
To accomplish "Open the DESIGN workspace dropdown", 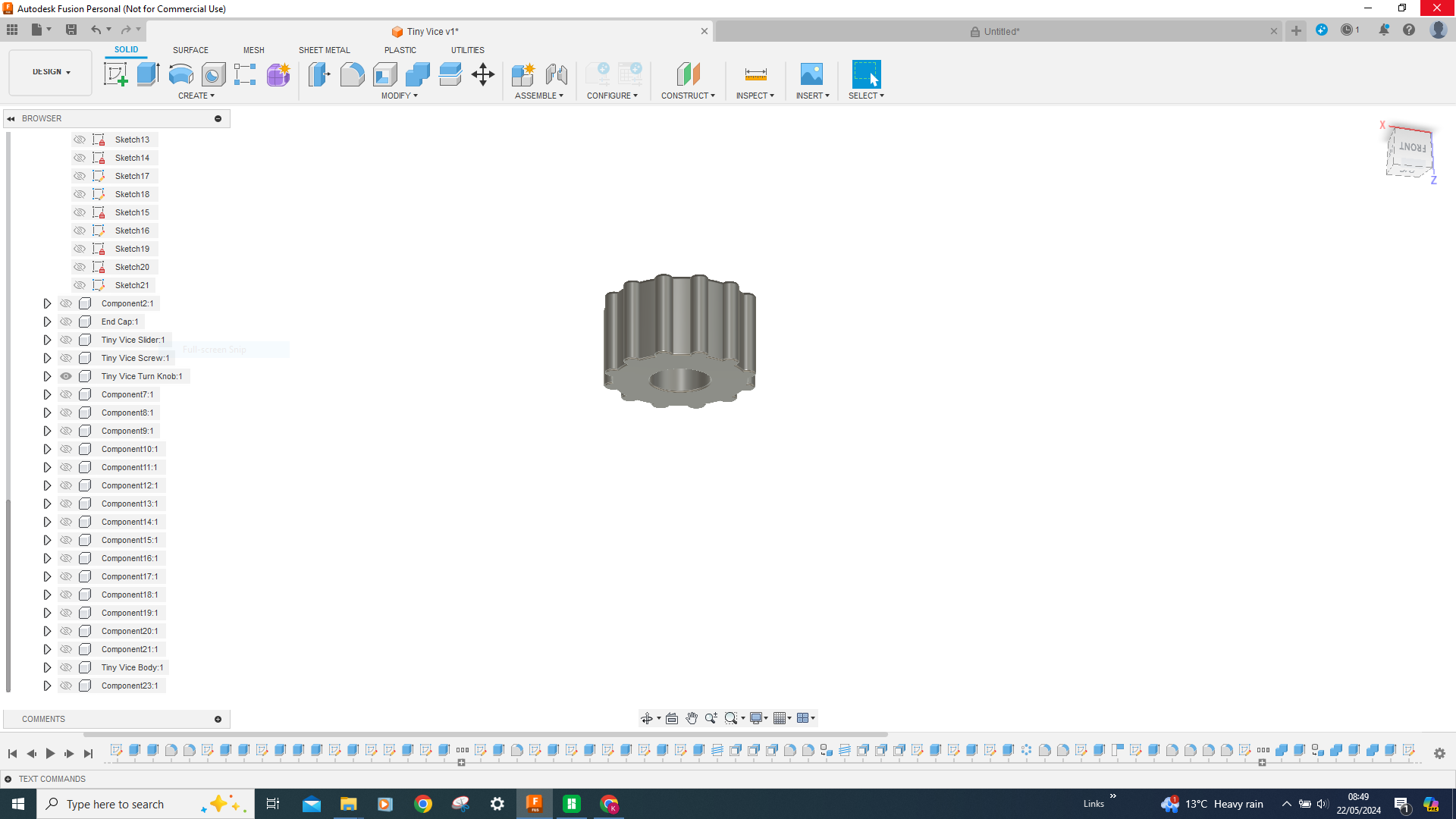I will pyautogui.click(x=51, y=72).
